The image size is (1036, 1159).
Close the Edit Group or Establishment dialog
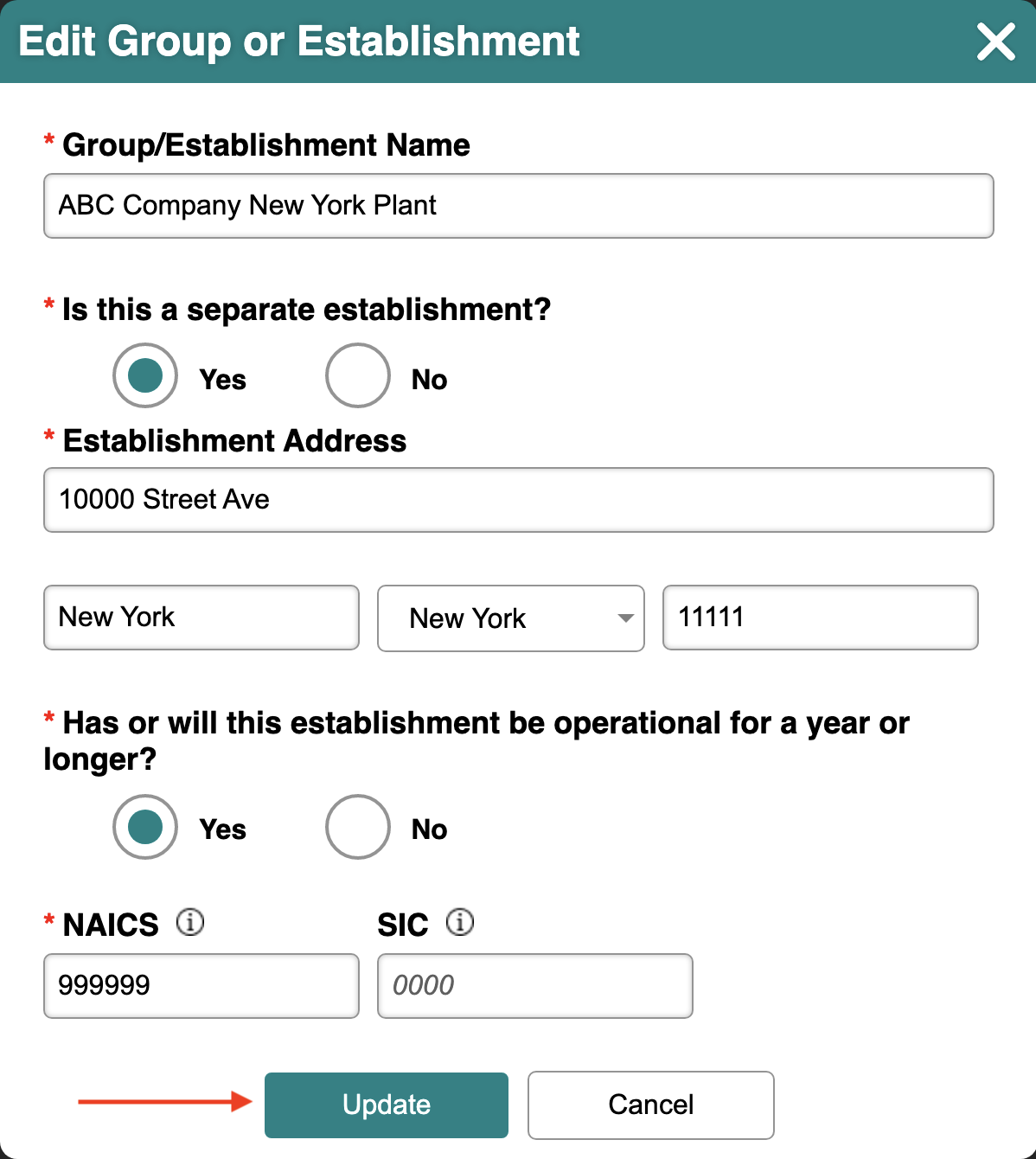coord(995,42)
